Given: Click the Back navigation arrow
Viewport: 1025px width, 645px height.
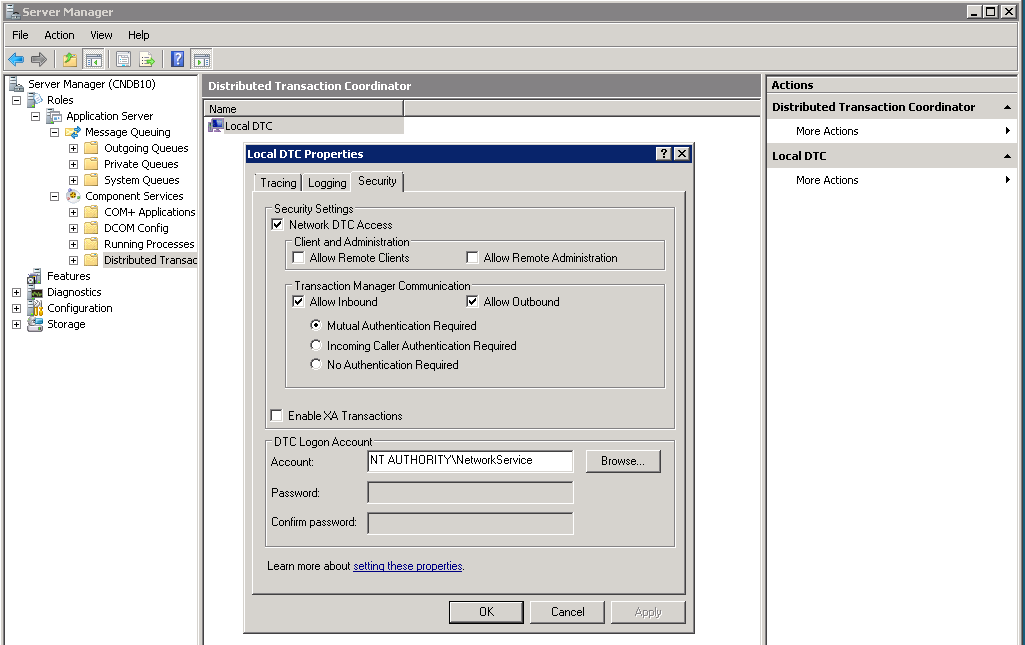Looking at the screenshot, I should click(15, 59).
